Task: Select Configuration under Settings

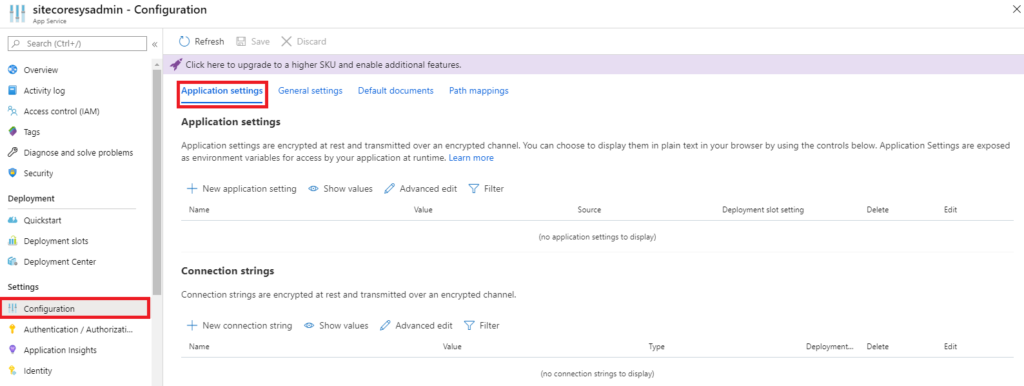Action: click(75, 308)
